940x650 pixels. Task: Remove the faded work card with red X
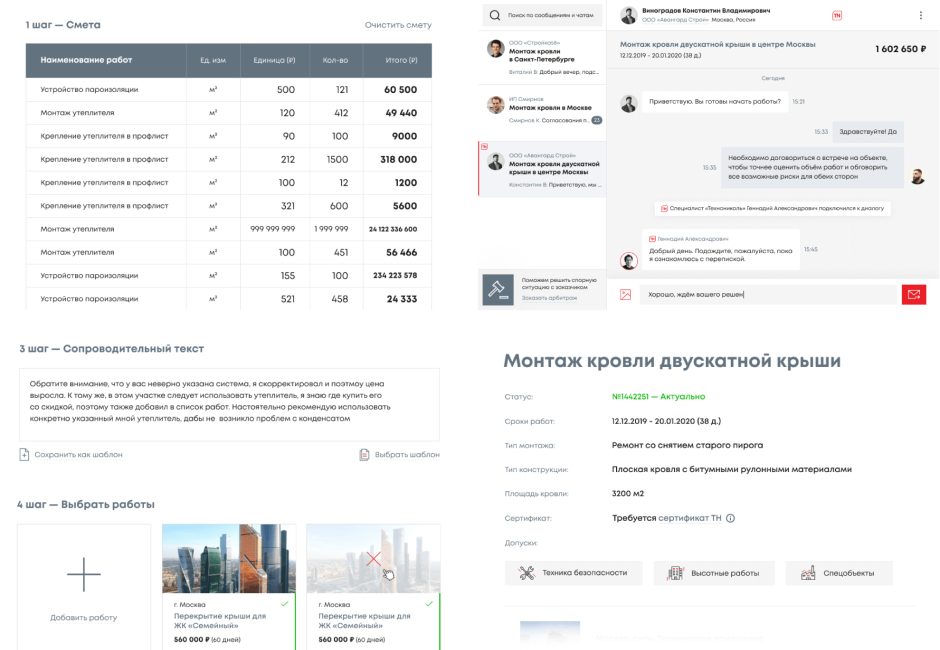(373, 559)
